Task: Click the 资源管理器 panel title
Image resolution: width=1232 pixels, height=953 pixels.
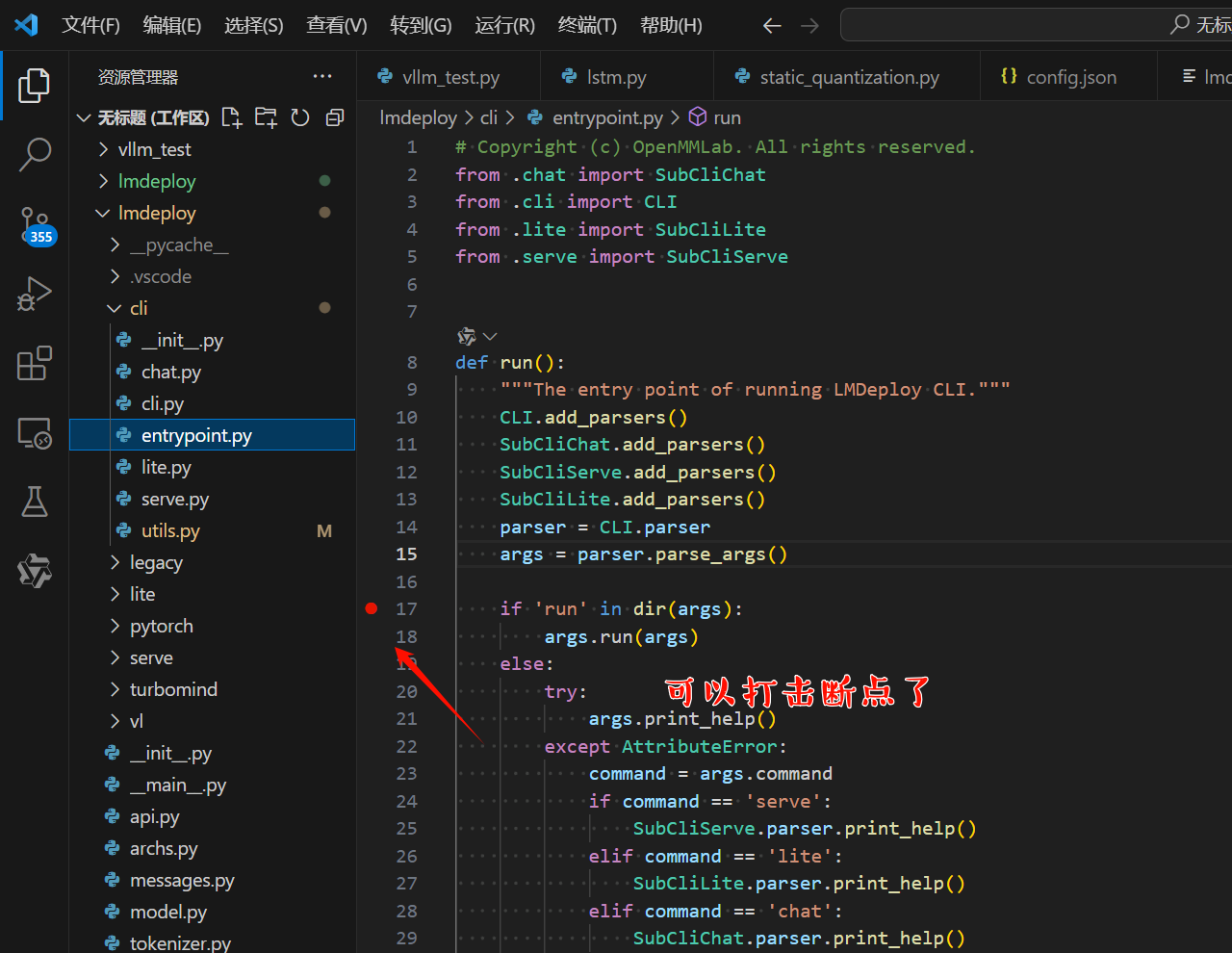Action: 138,77
